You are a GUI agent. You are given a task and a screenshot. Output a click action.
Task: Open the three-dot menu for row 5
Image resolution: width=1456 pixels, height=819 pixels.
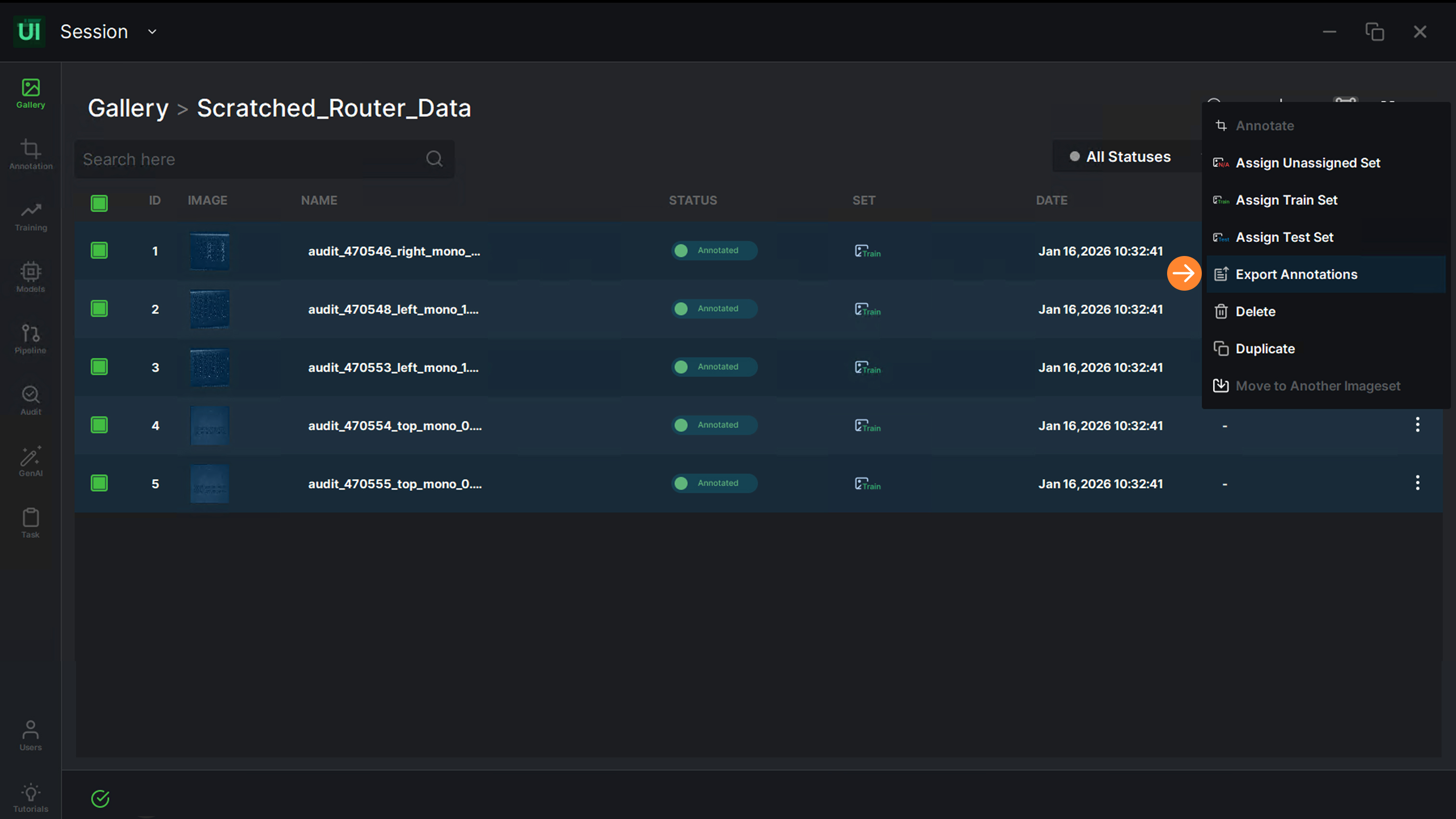click(x=1417, y=483)
